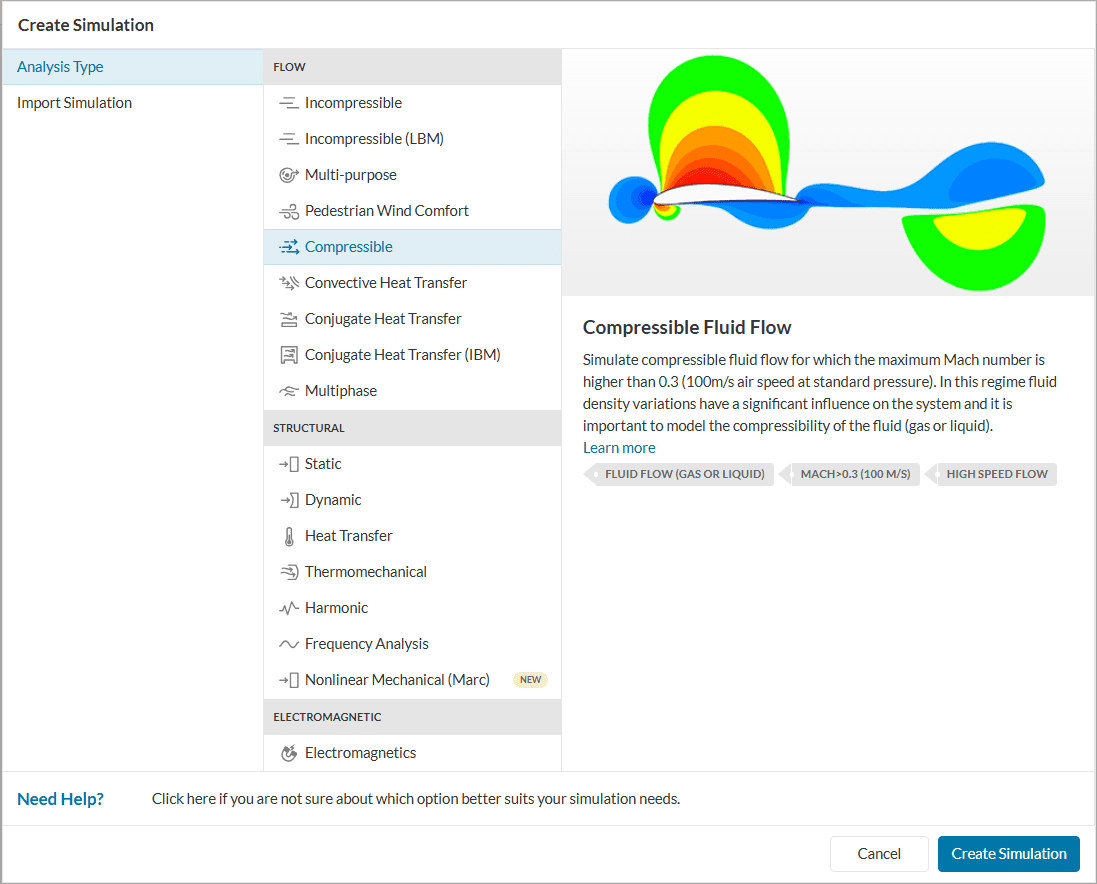The width and height of the screenshot is (1097, 884).
Task: Click the Multi-purpose analysis icon
Action: coord(286,174)
